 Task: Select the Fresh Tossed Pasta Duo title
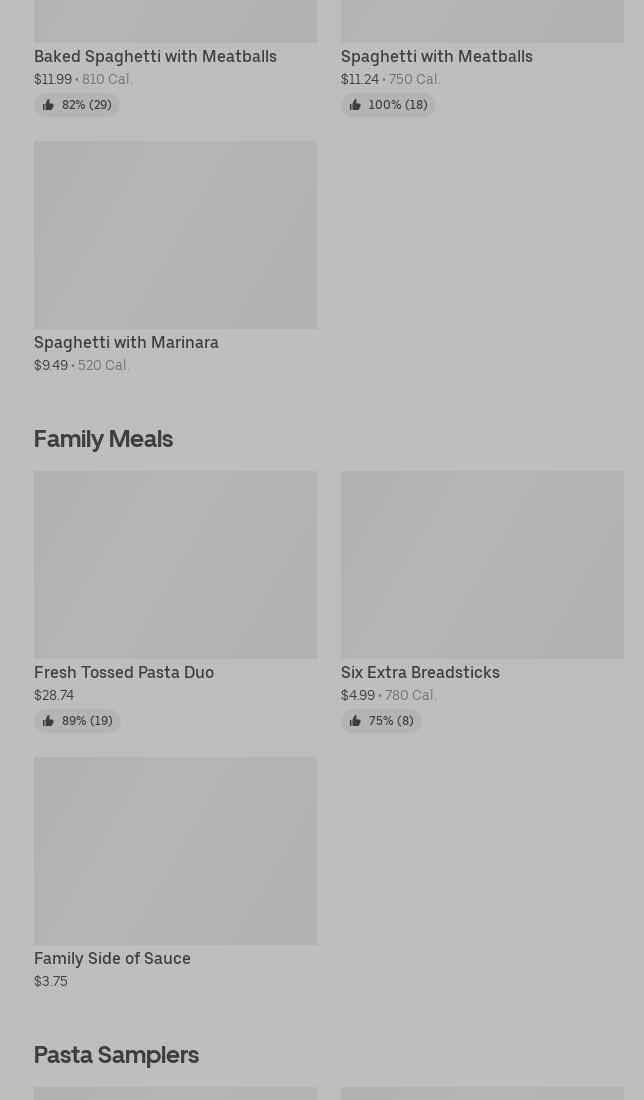tap(124, 673)
